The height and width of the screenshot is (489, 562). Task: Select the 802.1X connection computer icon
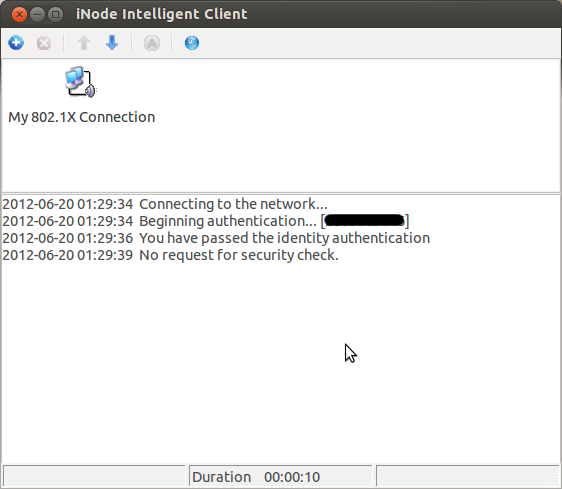click(x=81, y=82)
